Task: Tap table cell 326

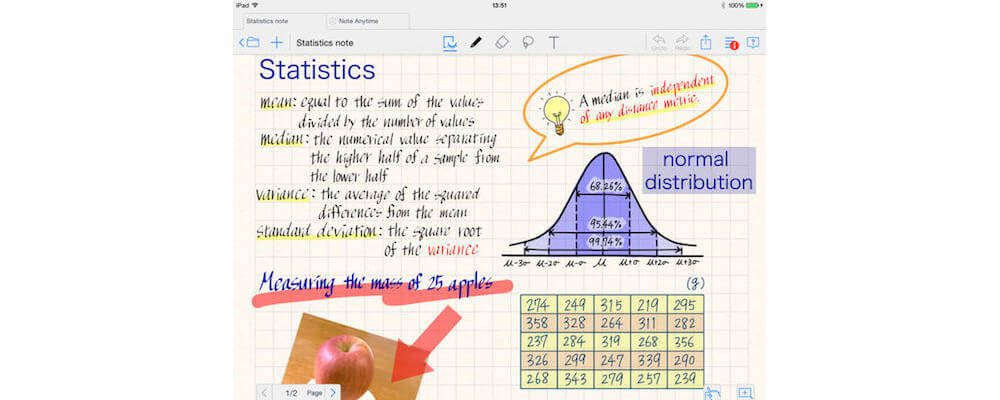Action: (x=538, y=360)
